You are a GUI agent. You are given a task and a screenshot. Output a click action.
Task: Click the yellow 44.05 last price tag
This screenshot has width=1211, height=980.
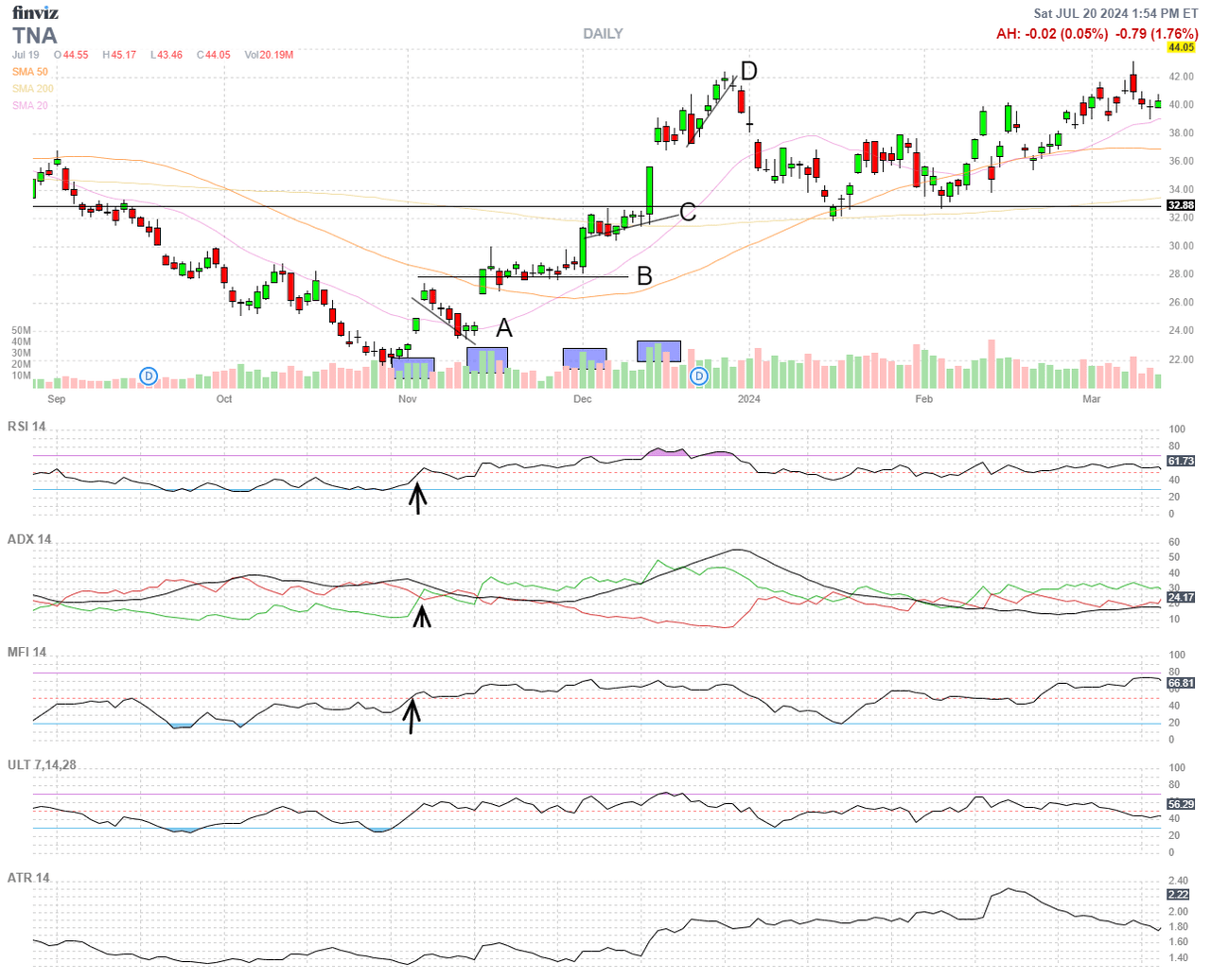(1181, 47)
